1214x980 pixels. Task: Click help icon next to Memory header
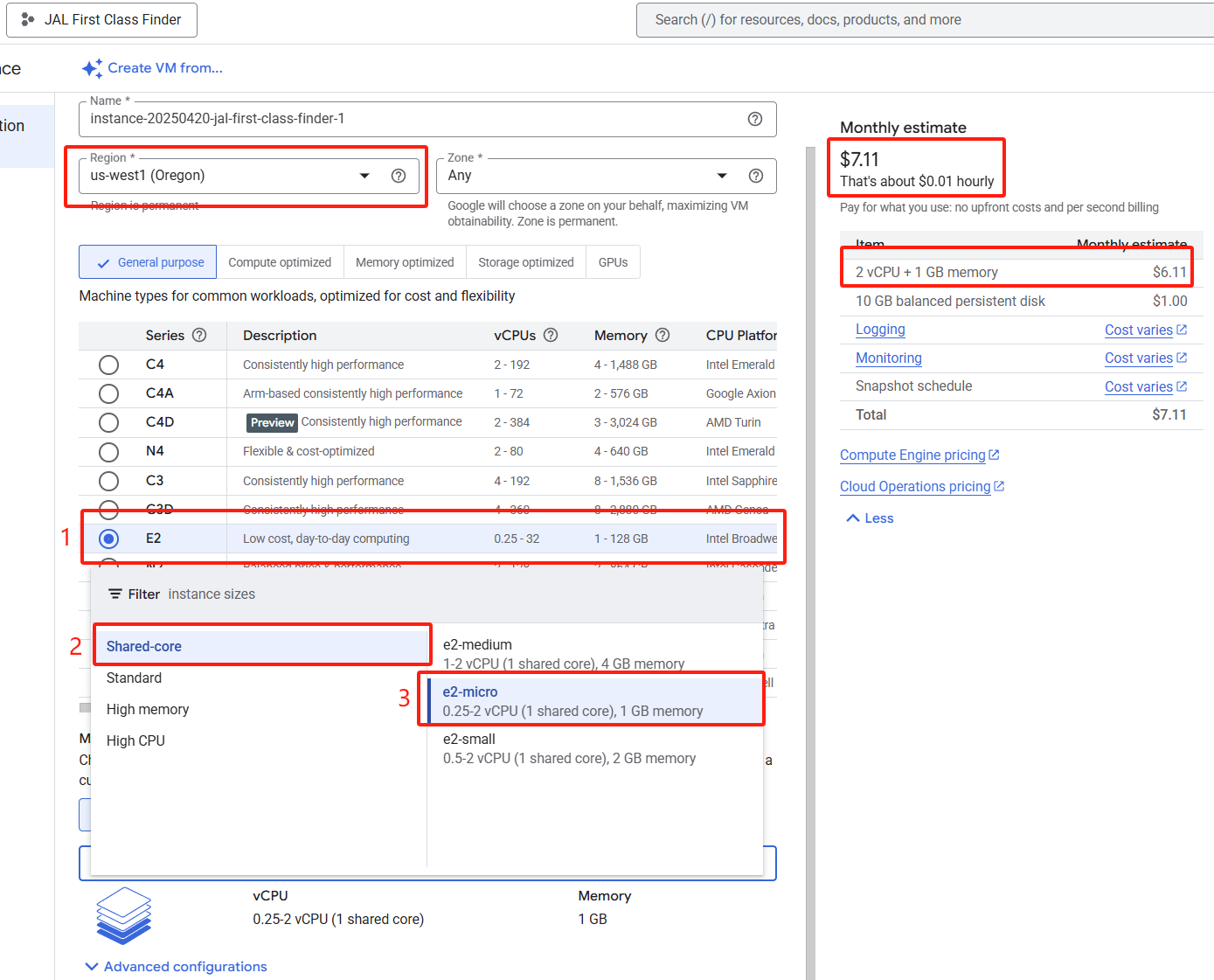662,335
